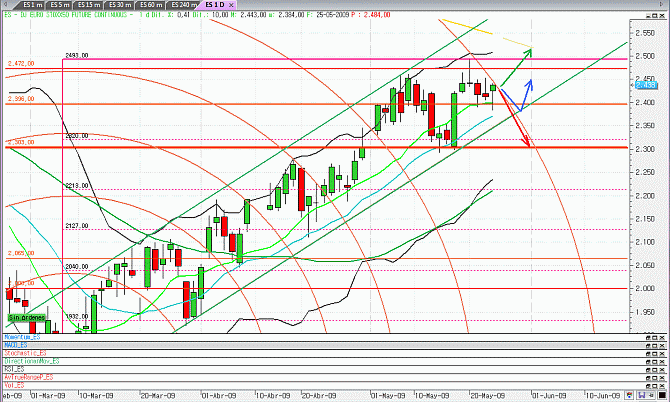The image size is (670, 402).
Task: Close the ES 1 D tab
Action: [231, 5]
